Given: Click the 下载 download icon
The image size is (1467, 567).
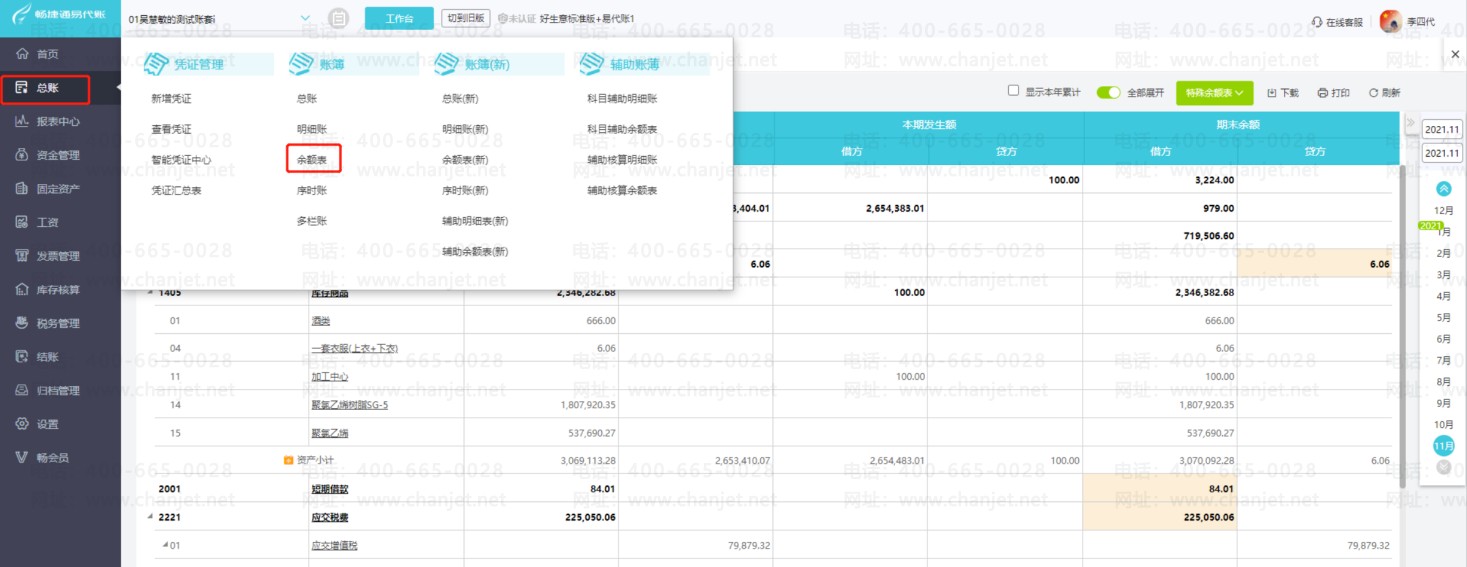Looking at the screenshot, I should click(1272, 93).
